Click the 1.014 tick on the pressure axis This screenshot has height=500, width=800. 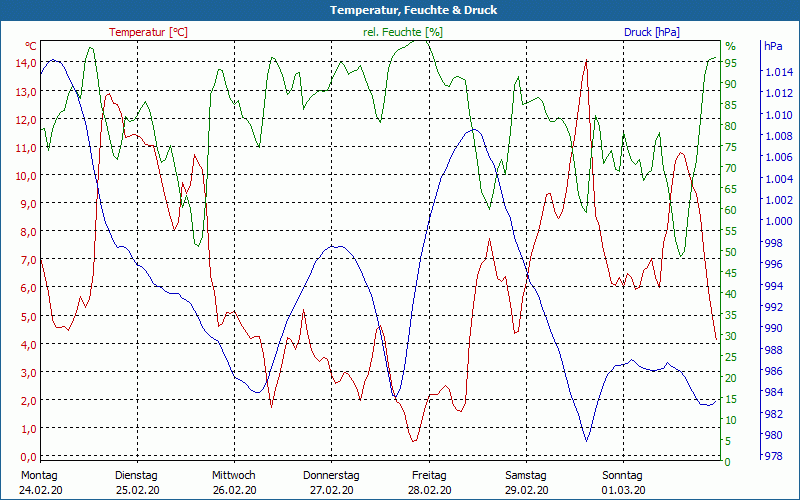click(x=777, y=72)
